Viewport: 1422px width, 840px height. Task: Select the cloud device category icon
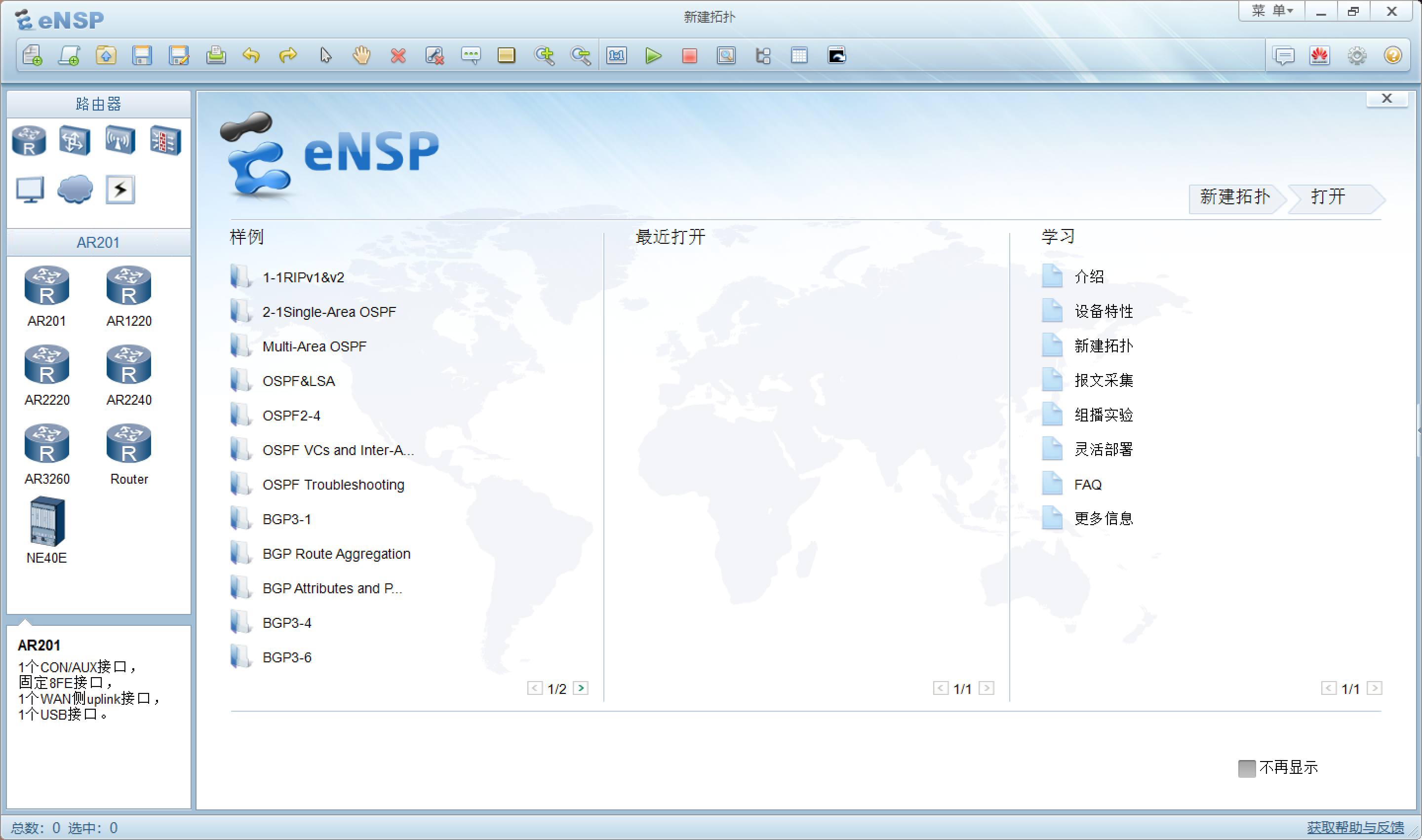[x=75, y=190]
